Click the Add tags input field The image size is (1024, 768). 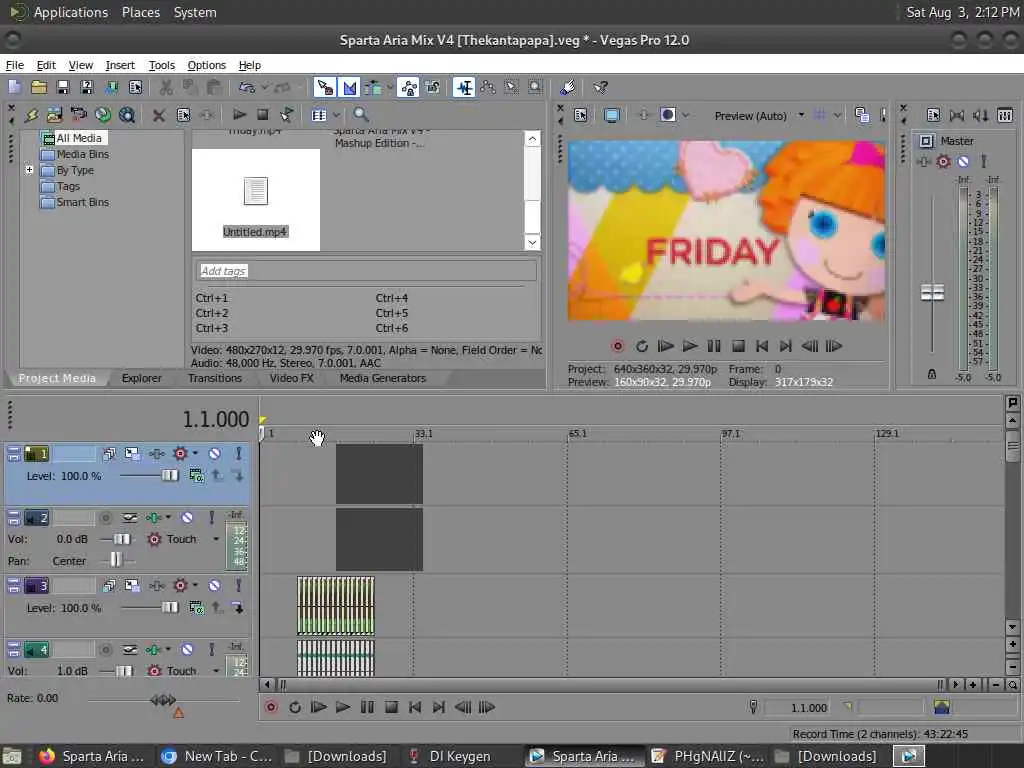366,270
